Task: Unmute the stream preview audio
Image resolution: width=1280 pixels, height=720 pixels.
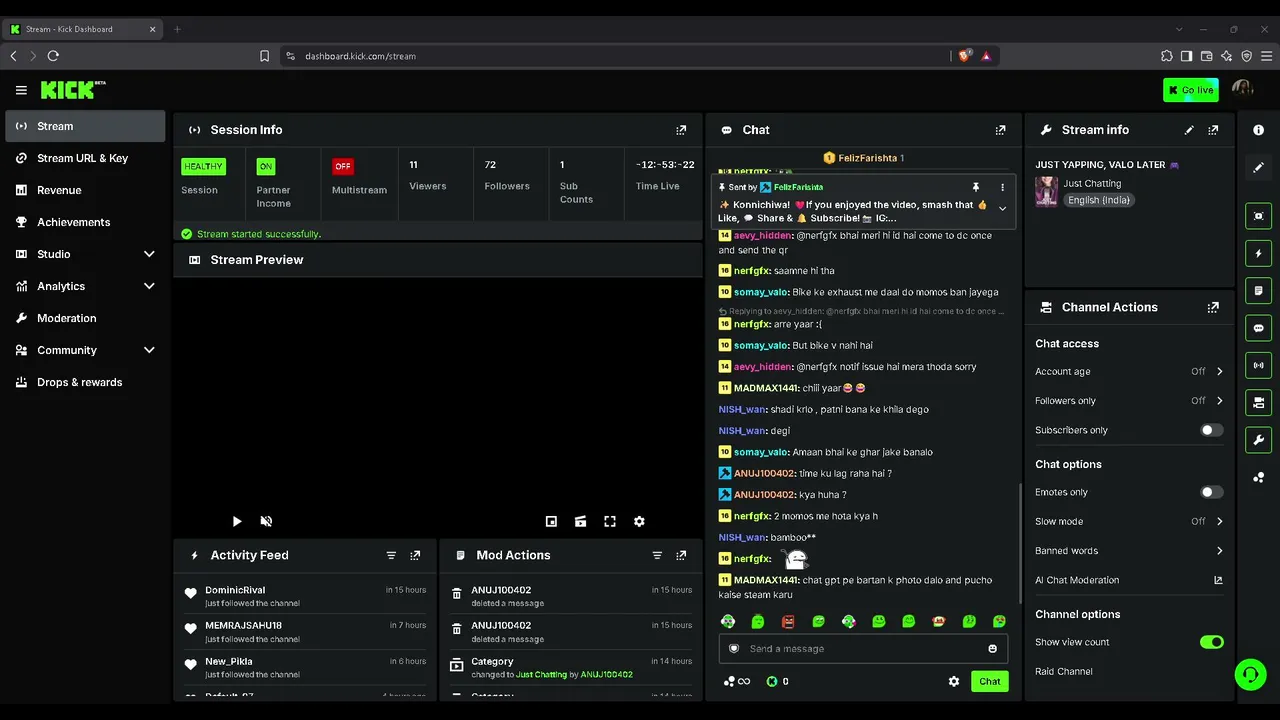Action: coord(266,521)
